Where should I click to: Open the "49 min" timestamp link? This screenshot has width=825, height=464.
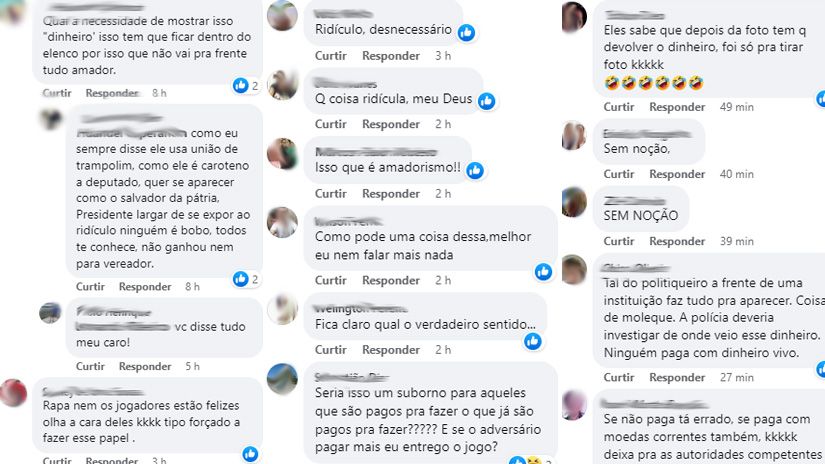(737, 107)
